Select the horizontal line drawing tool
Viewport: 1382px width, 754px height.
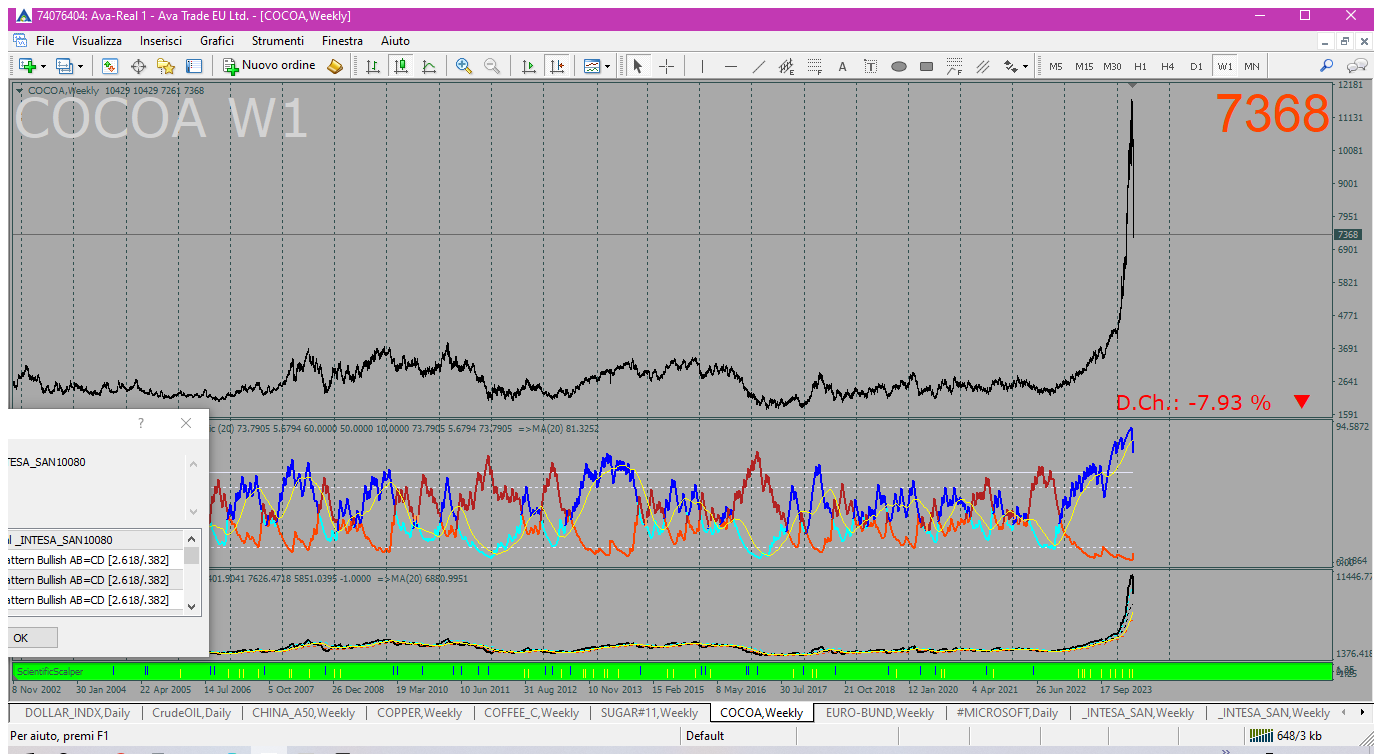point(731,66)
